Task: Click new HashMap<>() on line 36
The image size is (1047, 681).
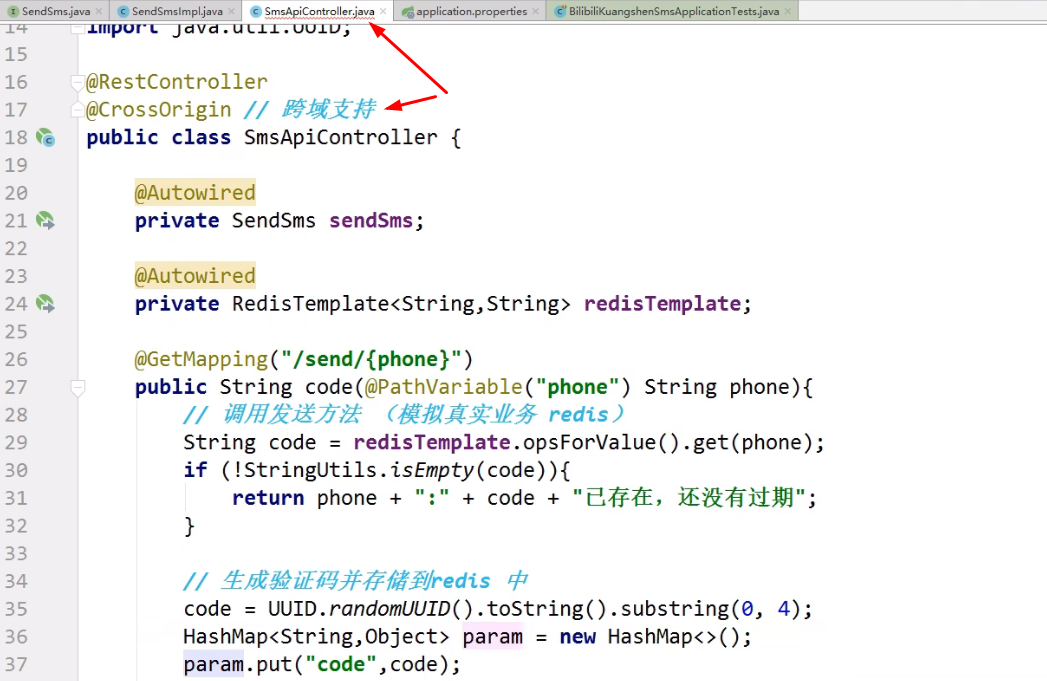Action: point(650,637)
